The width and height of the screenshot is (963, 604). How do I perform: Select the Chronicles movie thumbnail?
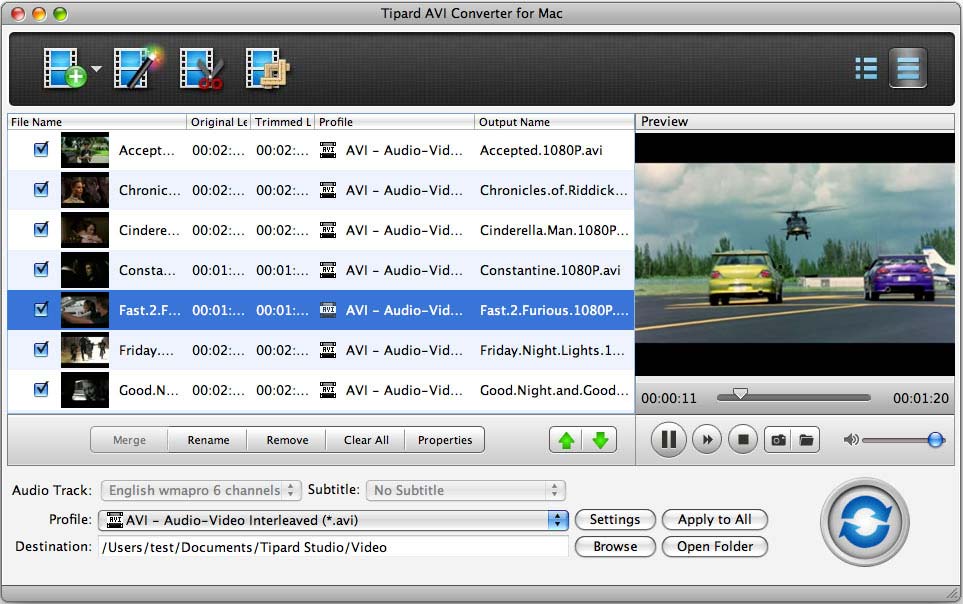(x=85, y=190)
